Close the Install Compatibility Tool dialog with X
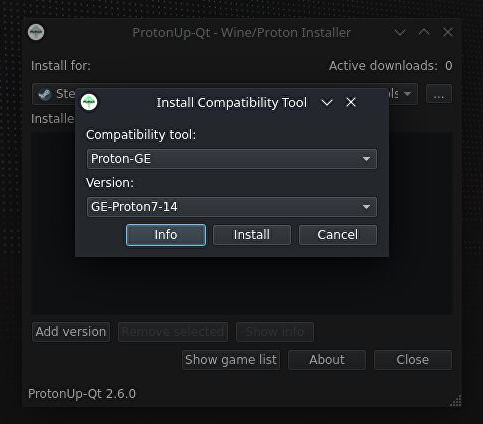 coord(351,102)
